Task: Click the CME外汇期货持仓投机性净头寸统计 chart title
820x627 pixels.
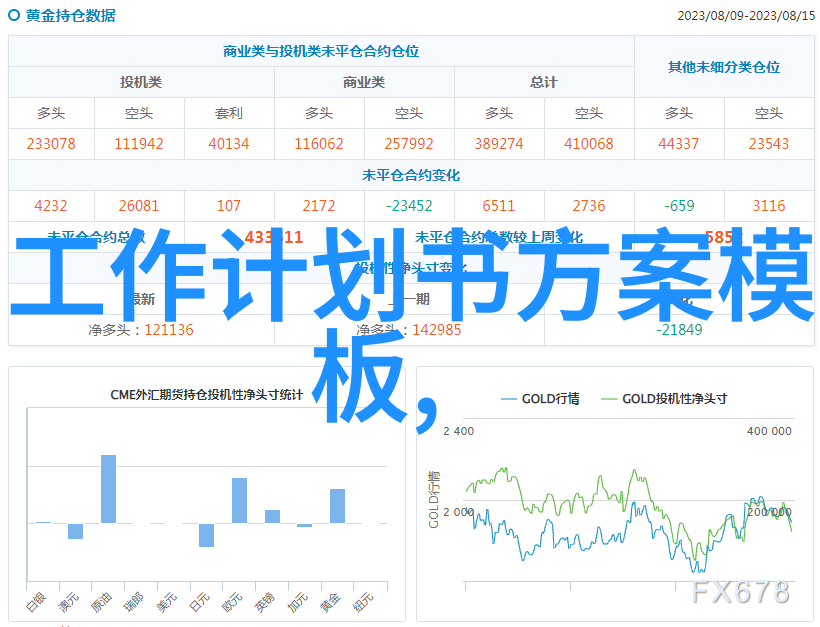Action: click(x=207, y=395)
